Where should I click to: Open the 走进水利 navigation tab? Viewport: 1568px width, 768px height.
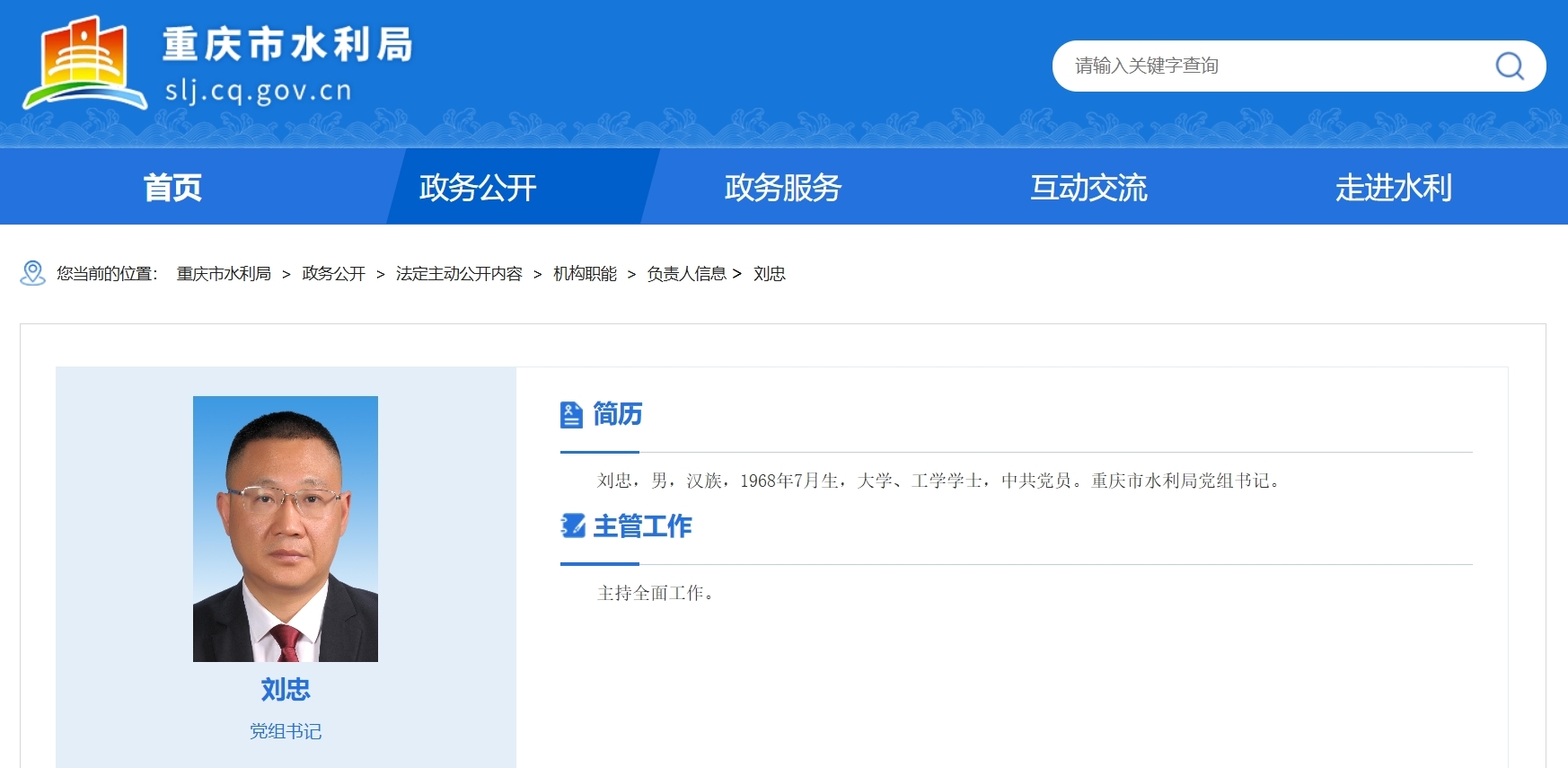click(x=1394, y=187)
